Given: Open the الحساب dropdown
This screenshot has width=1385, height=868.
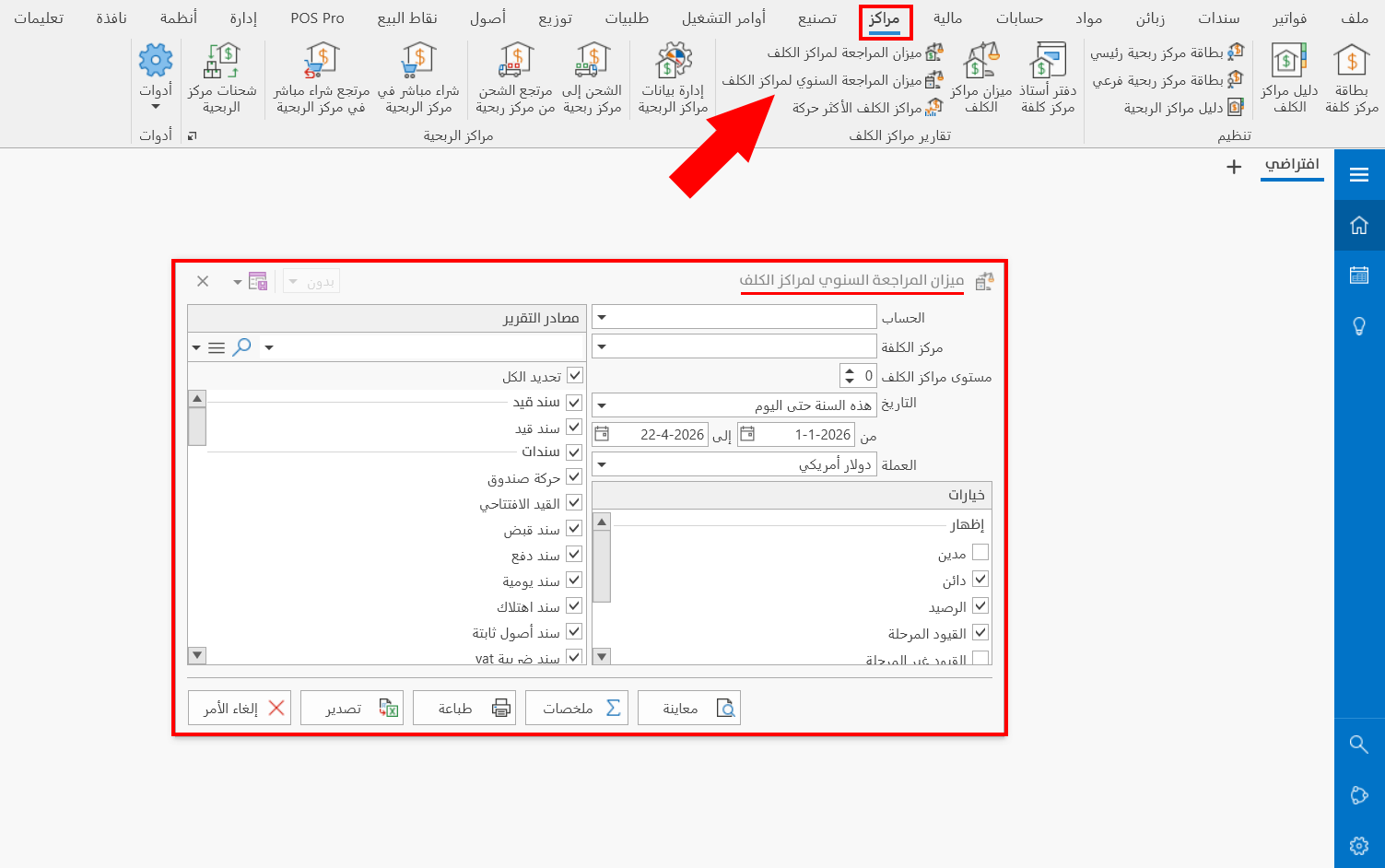Looking at the screenshot, I should tap(602, 317).
